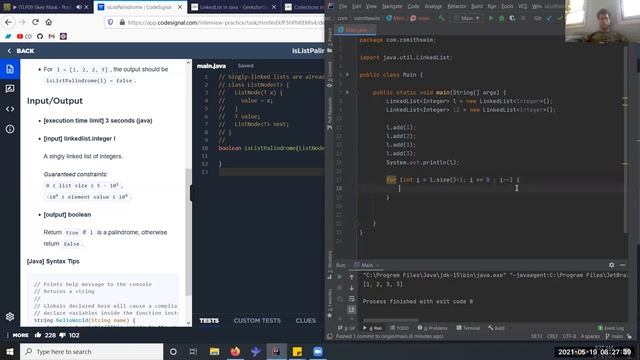
Task: Open the IntelliJ Navigate menu
Action: pos(392,7)
